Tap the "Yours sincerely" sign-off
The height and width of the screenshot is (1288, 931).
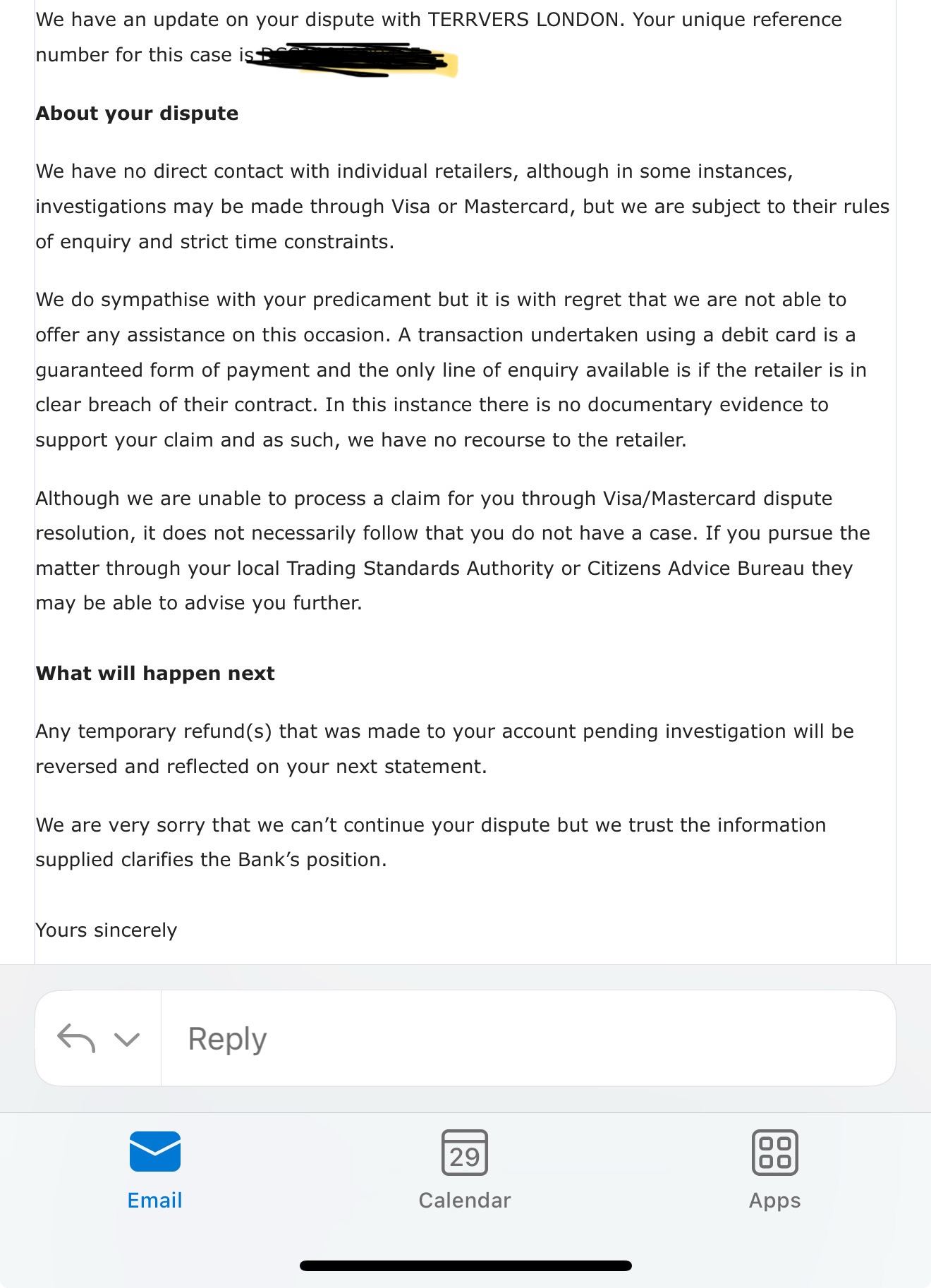(x=107, y=930)
